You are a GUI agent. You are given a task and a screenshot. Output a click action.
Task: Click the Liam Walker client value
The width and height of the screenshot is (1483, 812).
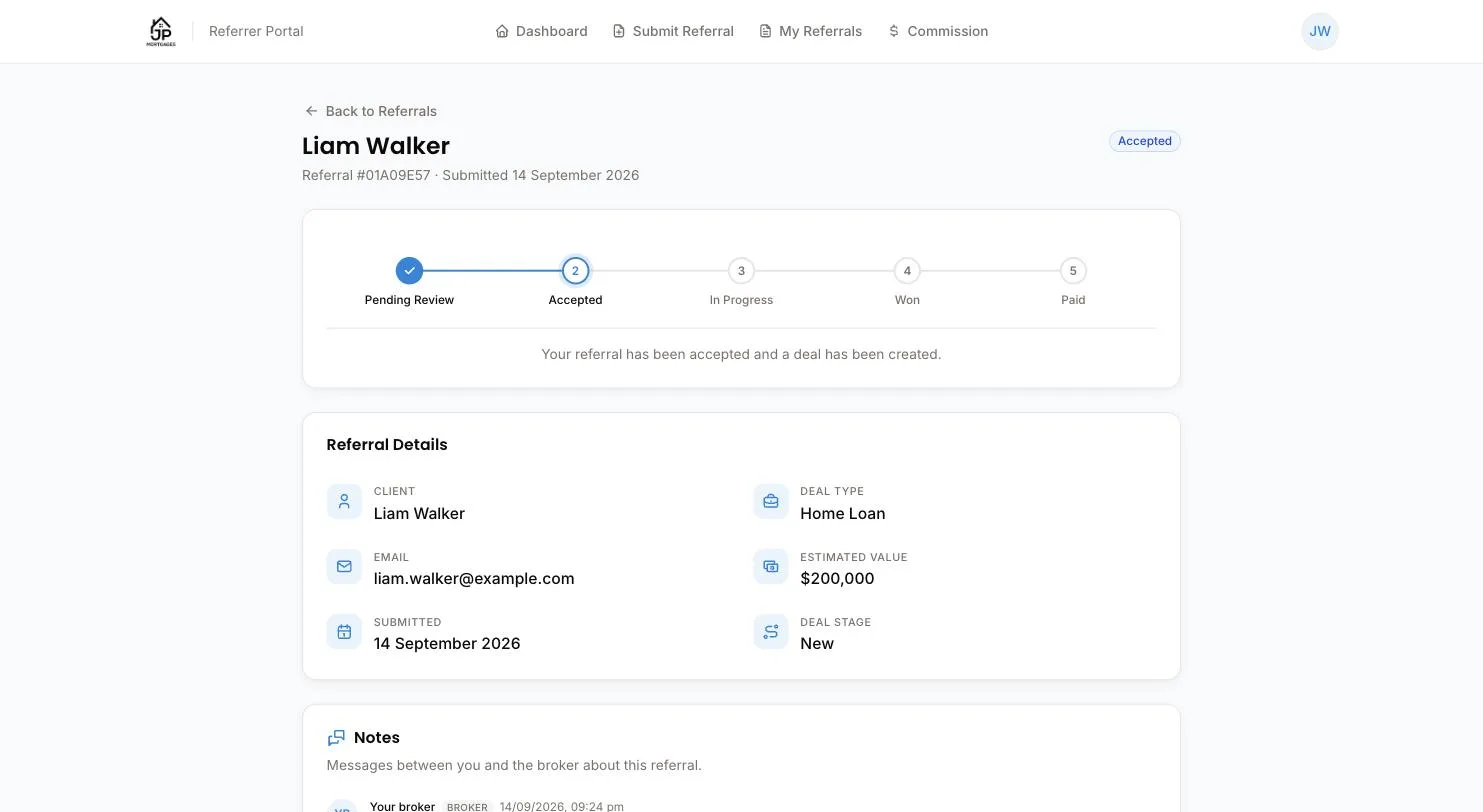[419, 513]
